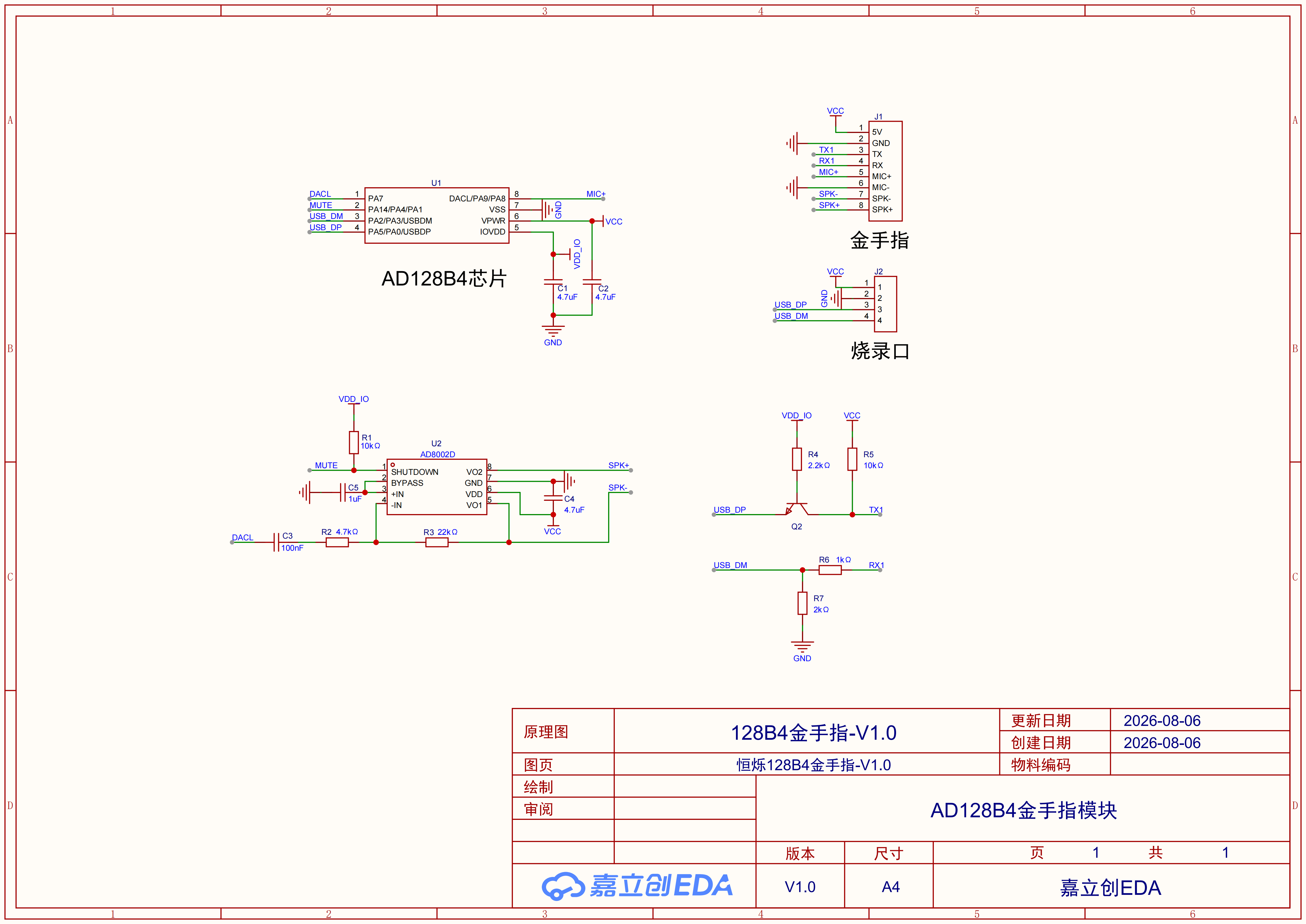
Task: Select resistor R6 1kΩ symbol
Action: pos(830,570)
